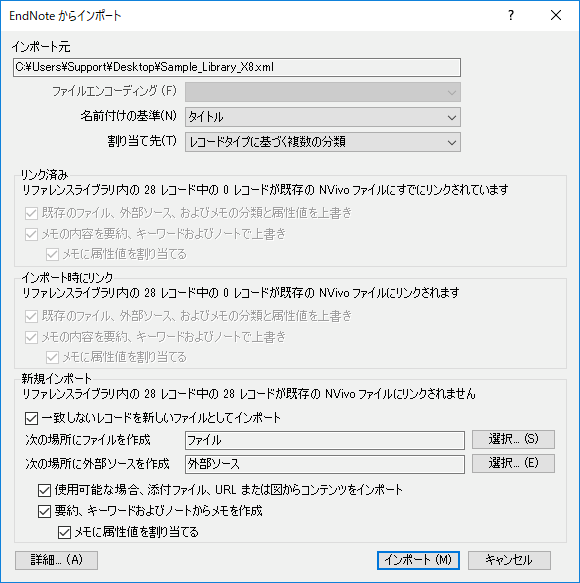The image size is (580, 583).
Task: Click the インポート (M) button
Action: (x=418, y=560)
